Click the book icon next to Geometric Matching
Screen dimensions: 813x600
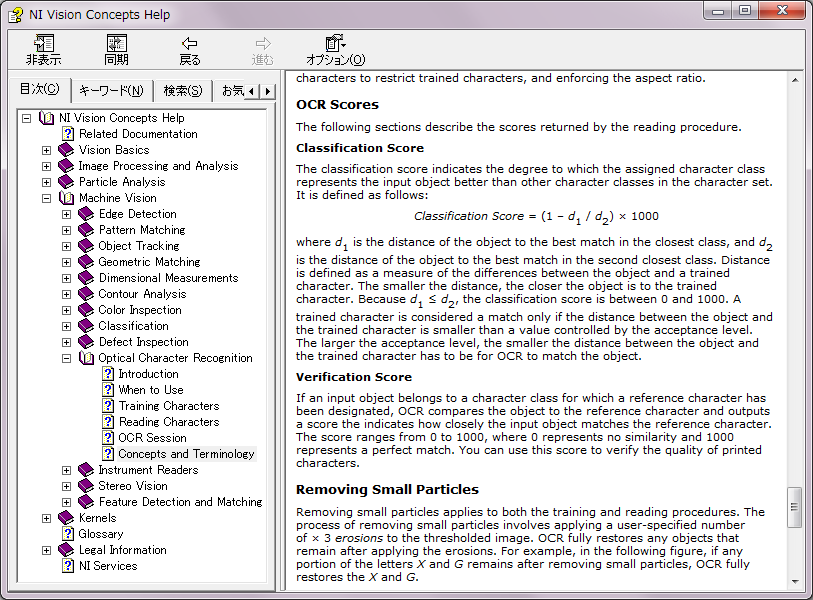pyautogui.click(x=86, y=262)
